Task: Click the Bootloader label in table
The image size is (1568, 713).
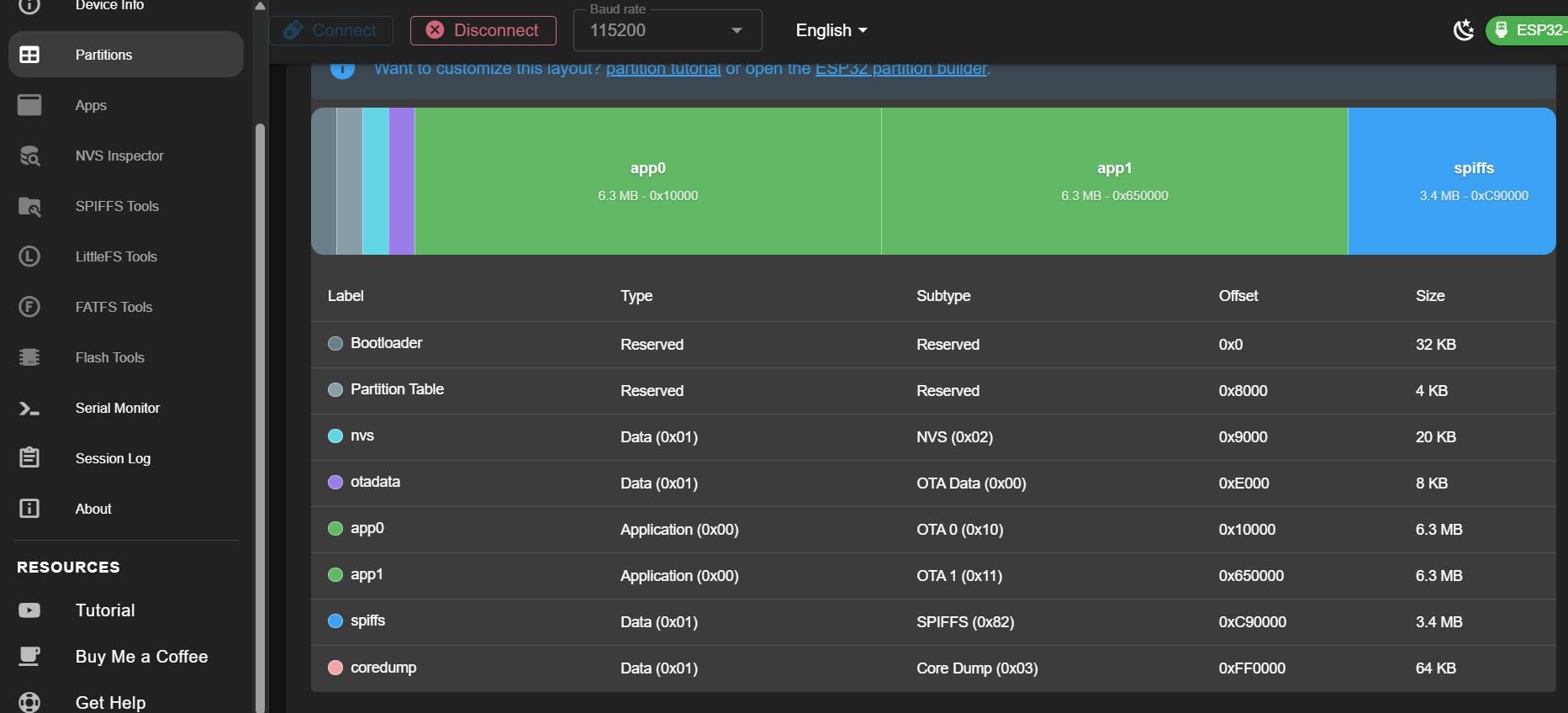Action: [387, 343]
